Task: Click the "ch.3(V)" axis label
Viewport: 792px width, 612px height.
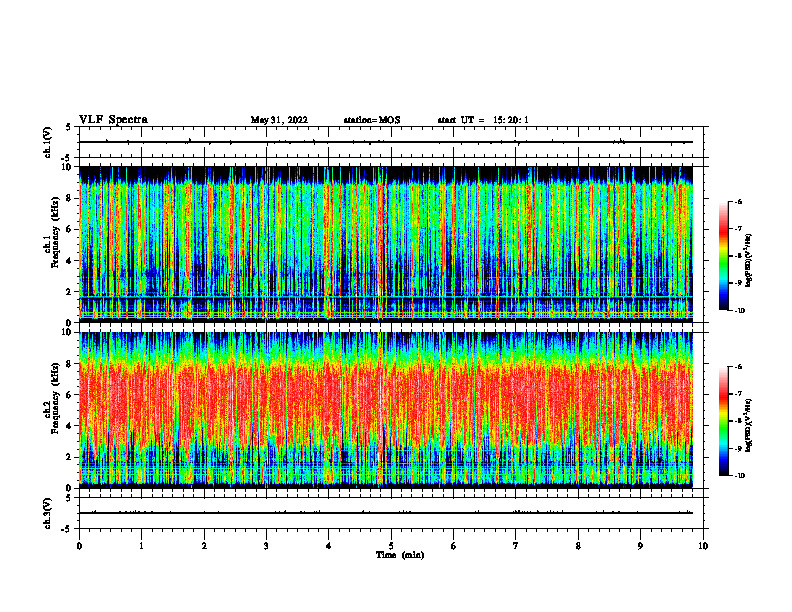Action: point(48,513)
